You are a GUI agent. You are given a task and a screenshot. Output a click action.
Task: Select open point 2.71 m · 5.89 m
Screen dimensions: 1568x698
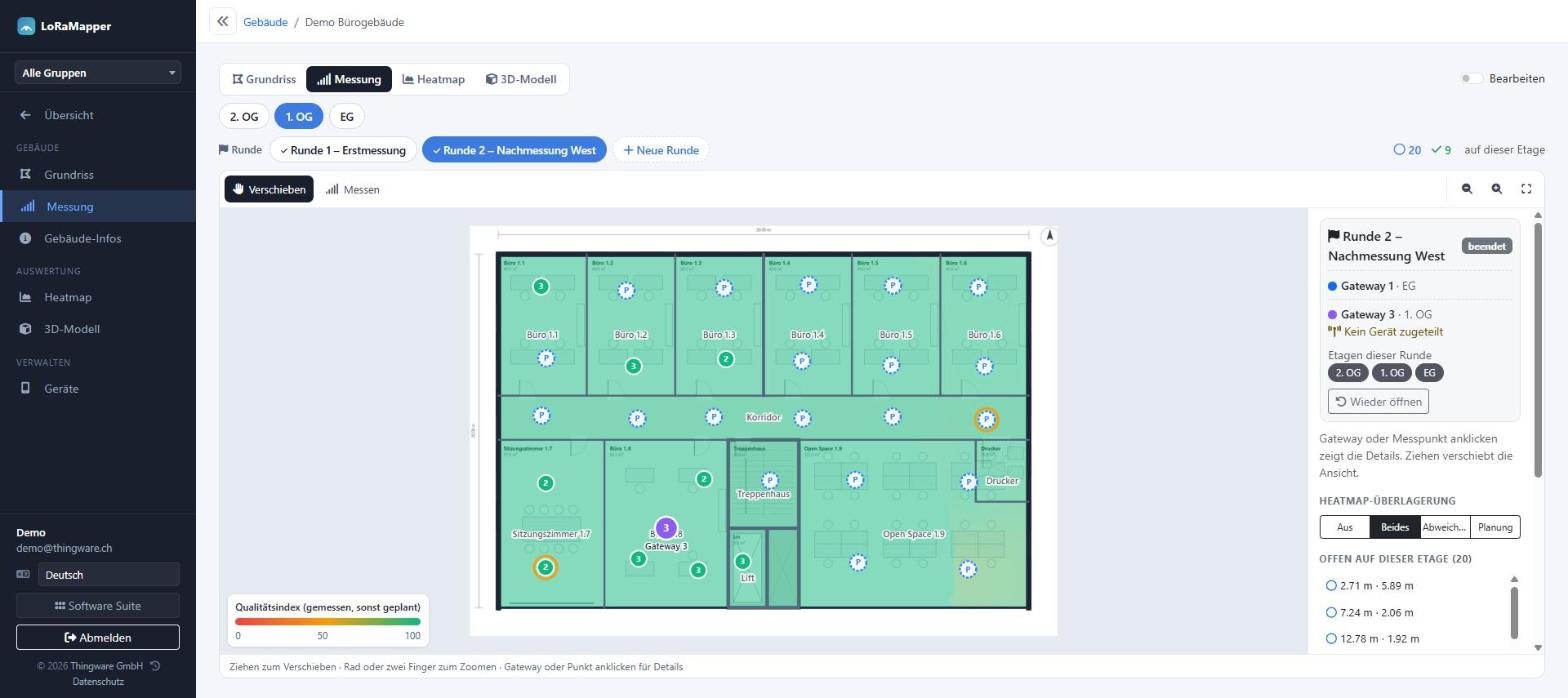tap(1370, 586)
